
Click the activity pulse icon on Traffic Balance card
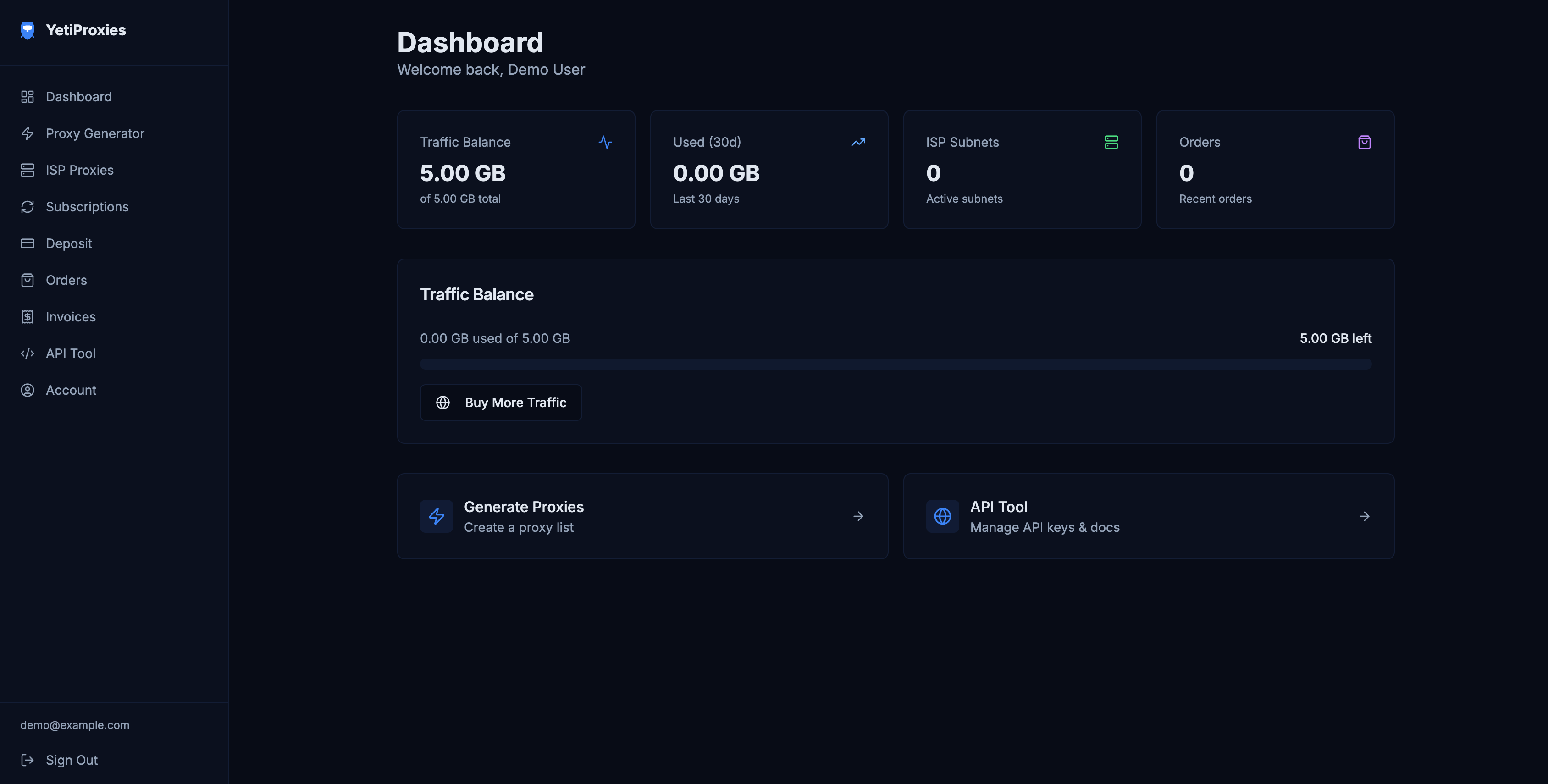coord(605,143)
